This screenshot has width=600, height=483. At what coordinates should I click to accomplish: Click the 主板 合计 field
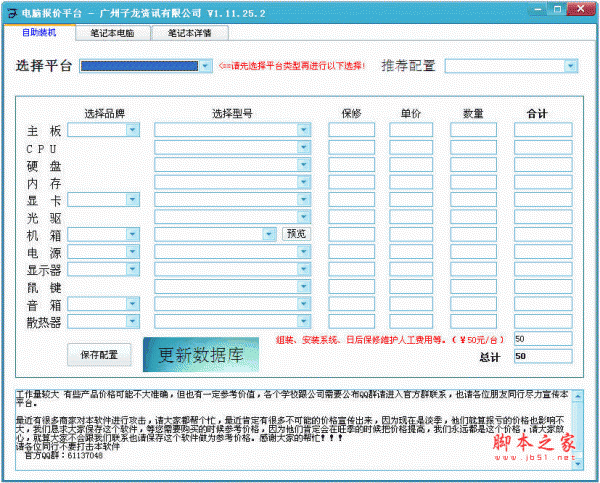pyautogui.click(x=543, y=130)
